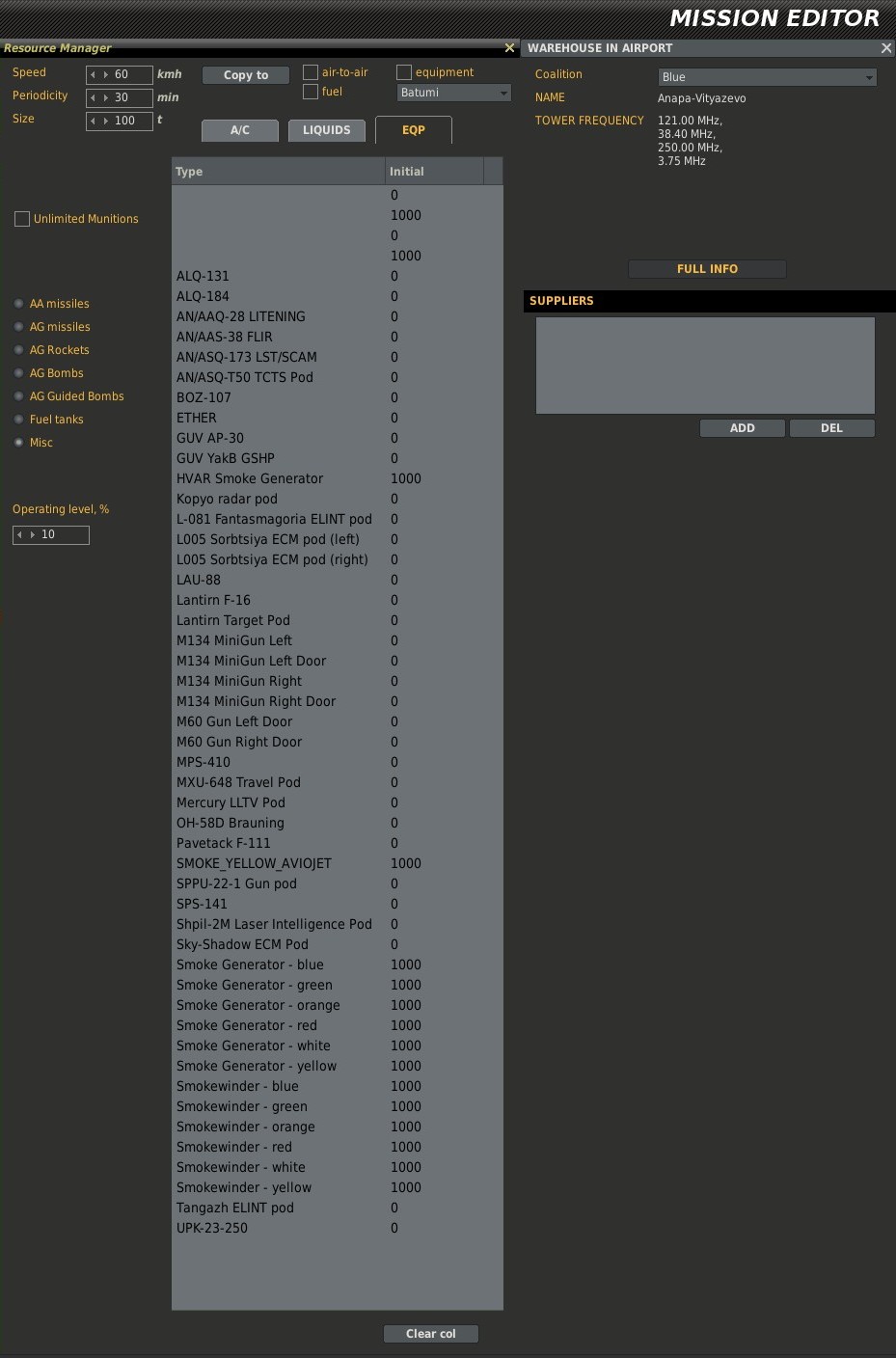The width and height of the screenshot is (896, 1358).
Task: Switch to the LIQUIDS tab
Action: coord(327,130)
